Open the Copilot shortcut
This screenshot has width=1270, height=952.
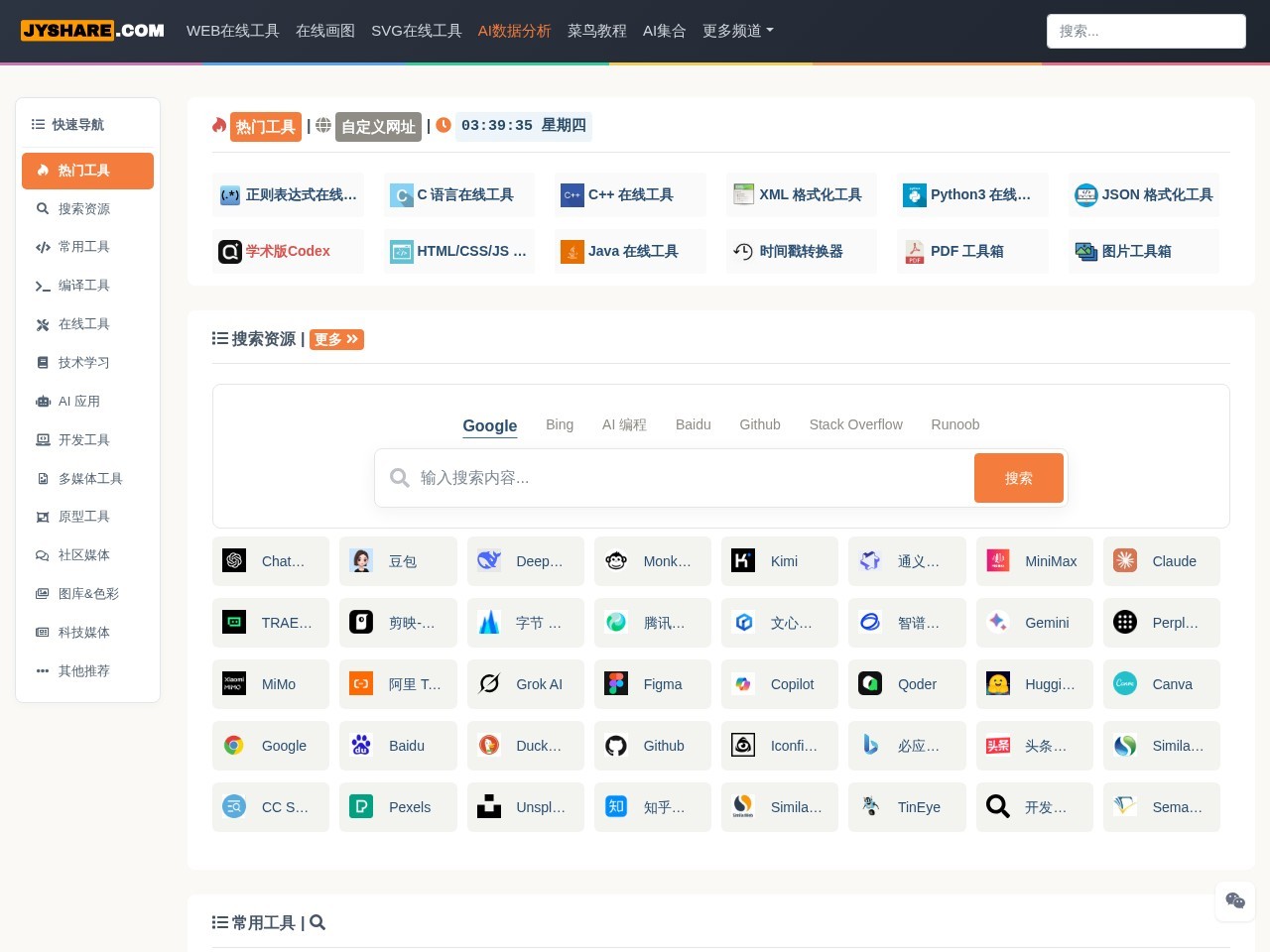tap(780, 684)
